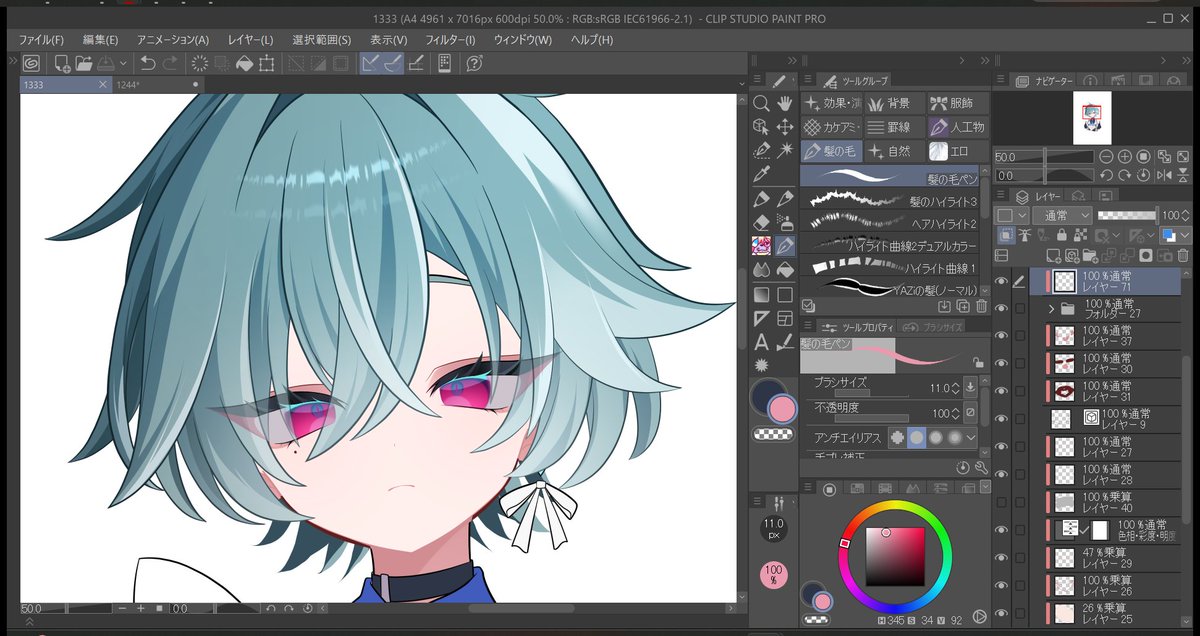Click the Scale/Rotate transform icon in command bar
Viewport: 1200px width, 636px height.
click(x=267, y=63)
